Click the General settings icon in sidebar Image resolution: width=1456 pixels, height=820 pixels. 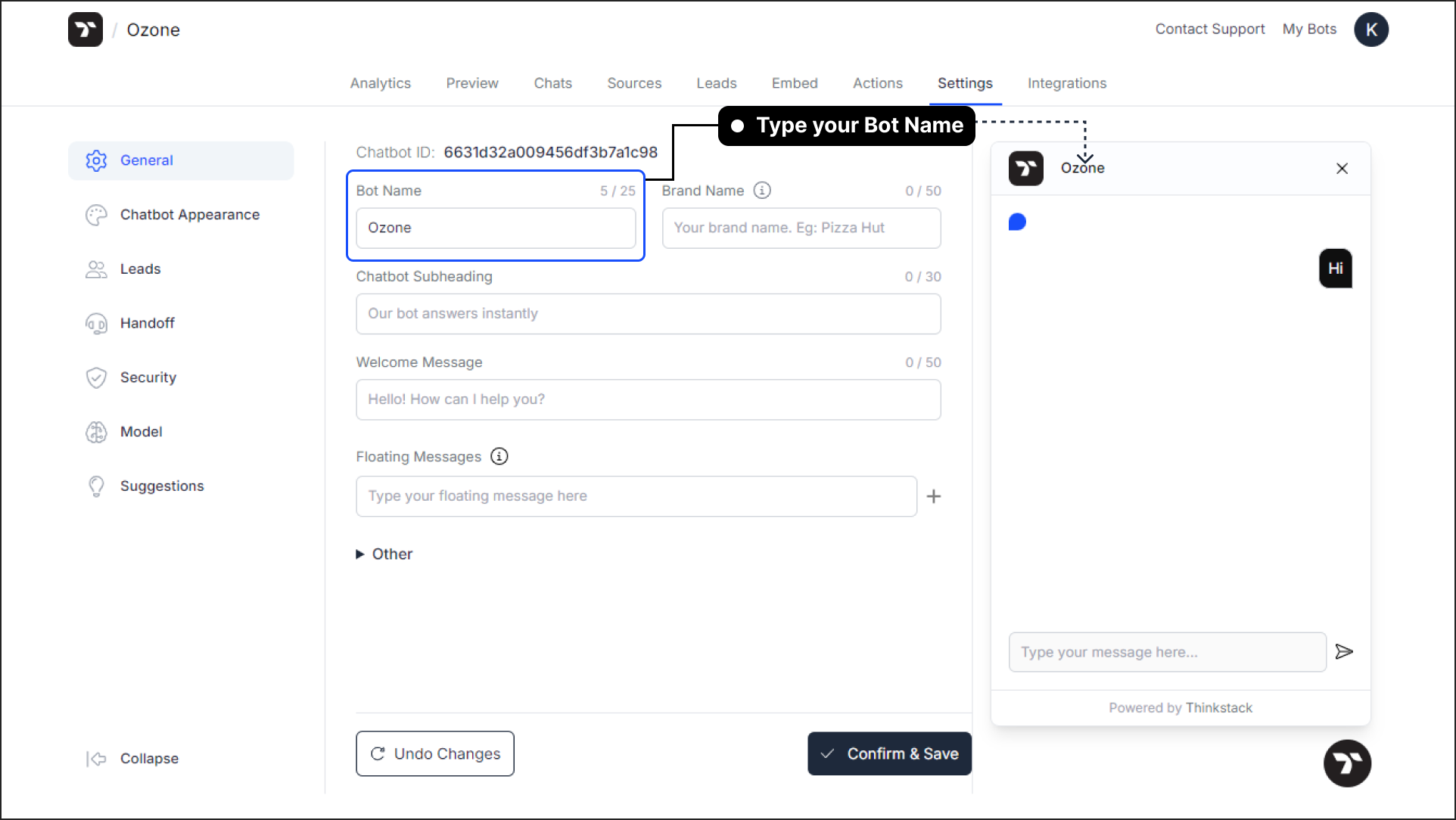[97, 160]
